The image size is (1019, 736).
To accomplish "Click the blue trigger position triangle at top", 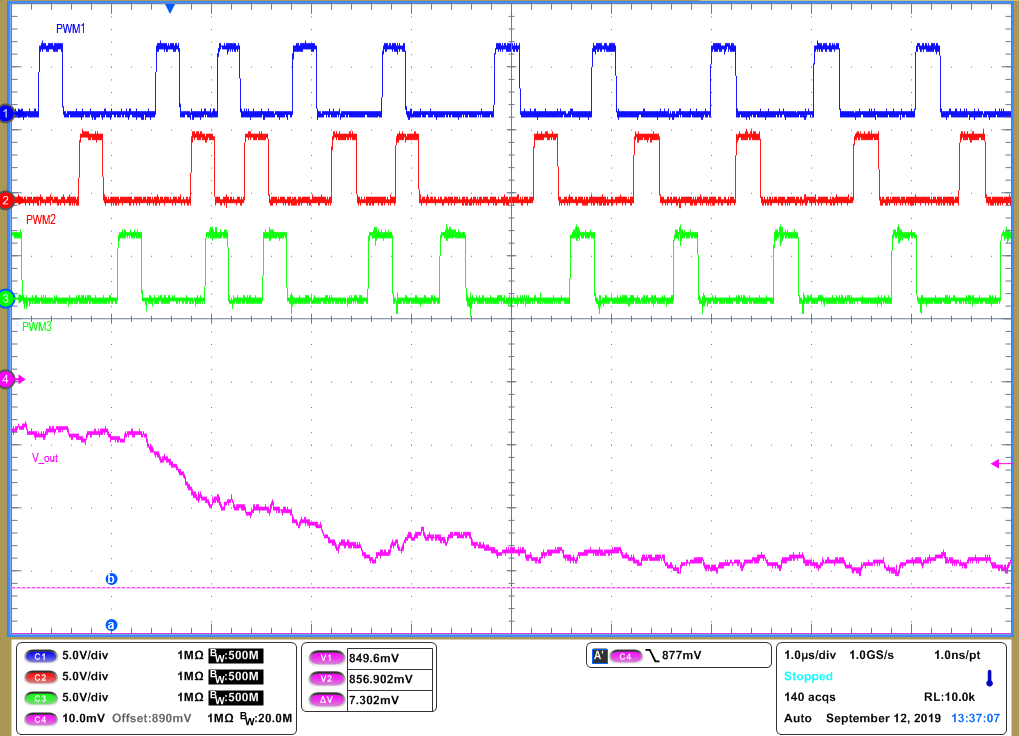I will click(x=169, y=8).
